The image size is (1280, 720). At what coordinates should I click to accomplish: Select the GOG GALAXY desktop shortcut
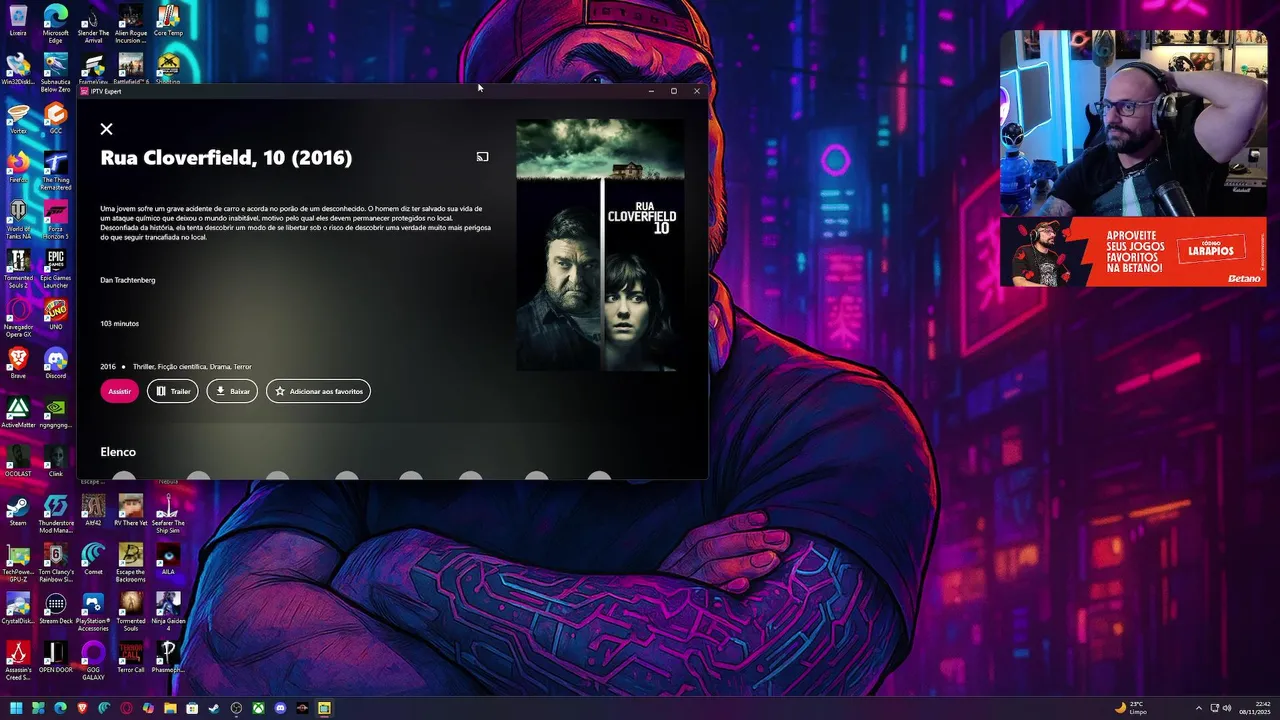(x=93, y=661)
